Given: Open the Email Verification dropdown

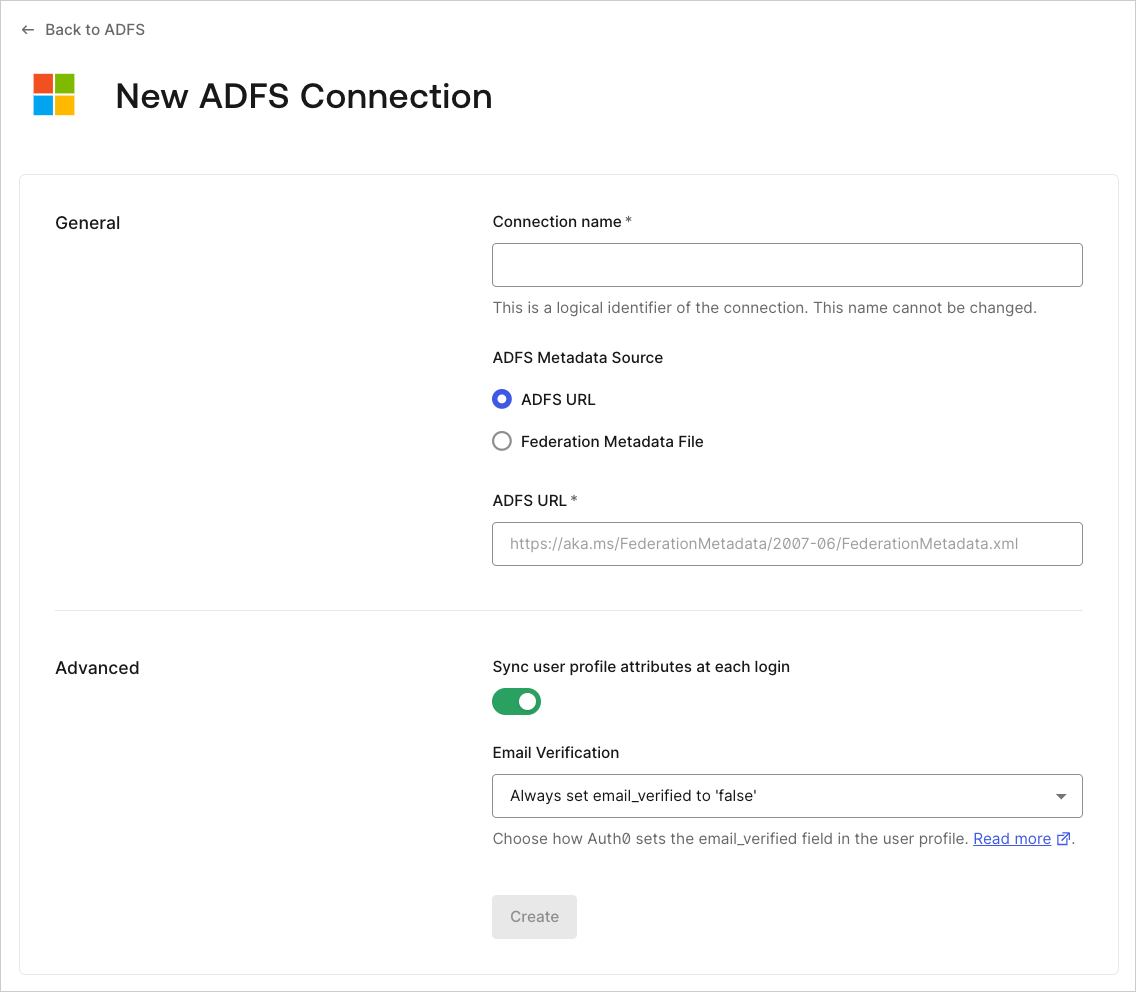Looking at the screenshot, I should coord(787,796).
